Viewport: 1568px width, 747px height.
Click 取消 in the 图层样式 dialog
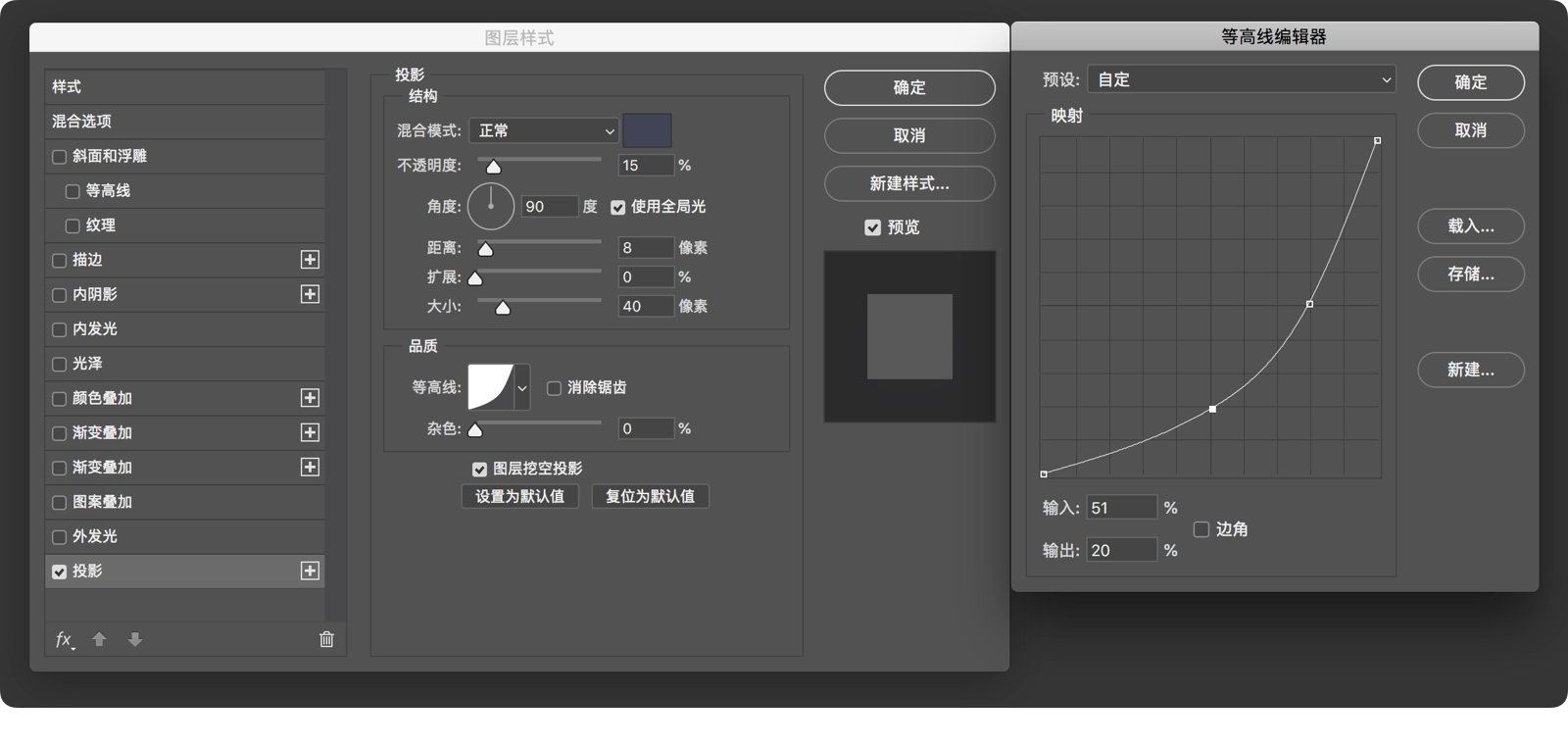click(909, 135)
